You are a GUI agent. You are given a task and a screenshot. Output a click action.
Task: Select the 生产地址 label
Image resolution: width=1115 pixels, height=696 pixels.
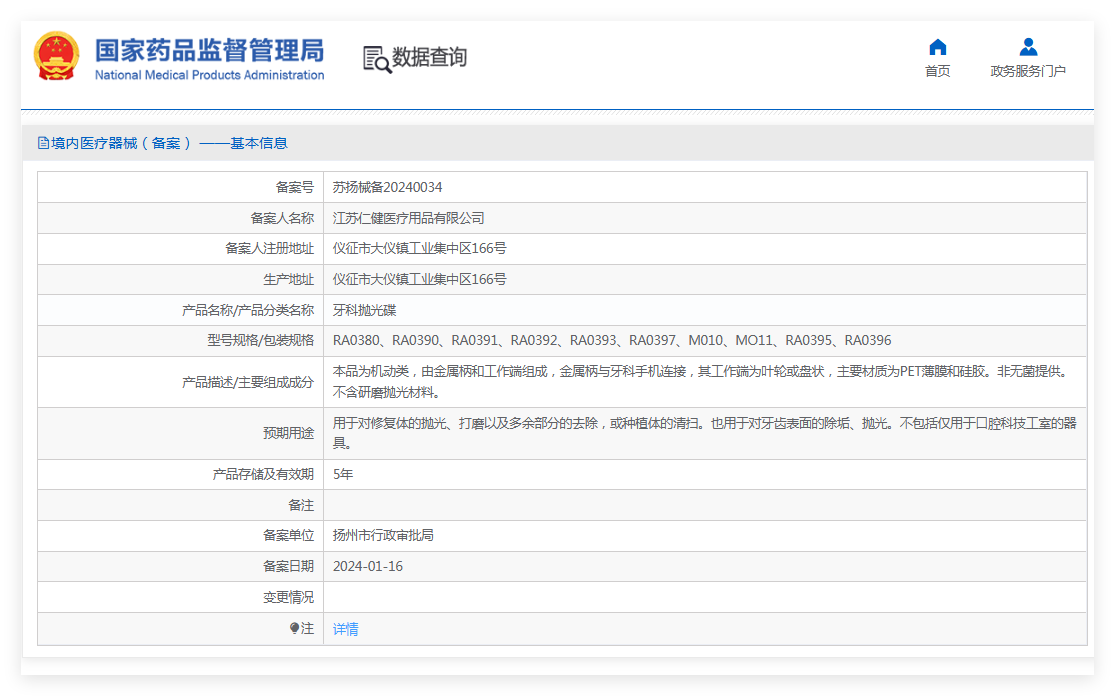289,279
